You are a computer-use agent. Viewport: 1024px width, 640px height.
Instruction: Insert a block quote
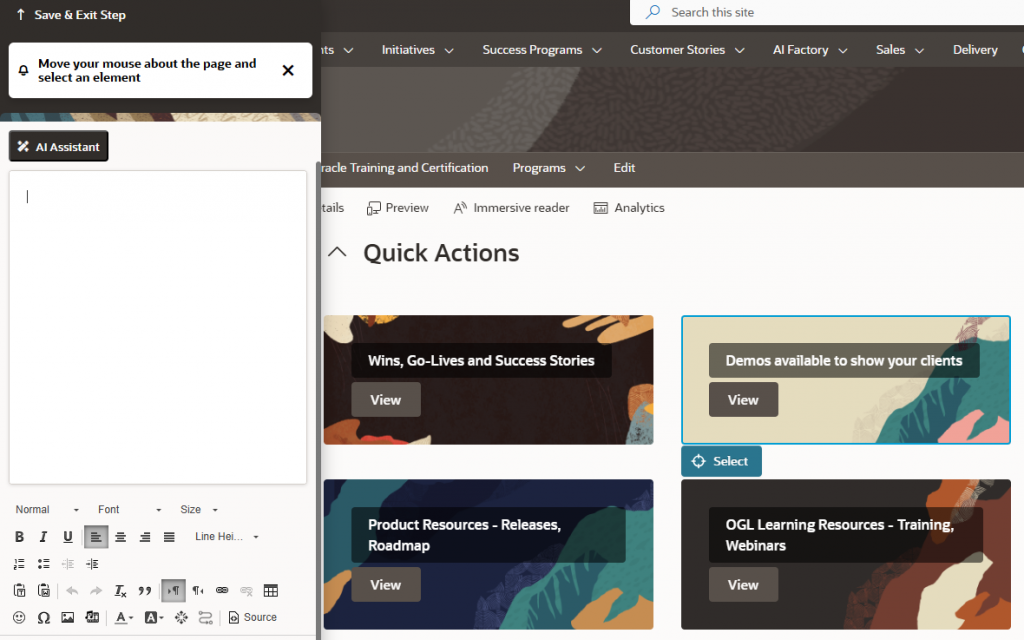tap(144, 590)
